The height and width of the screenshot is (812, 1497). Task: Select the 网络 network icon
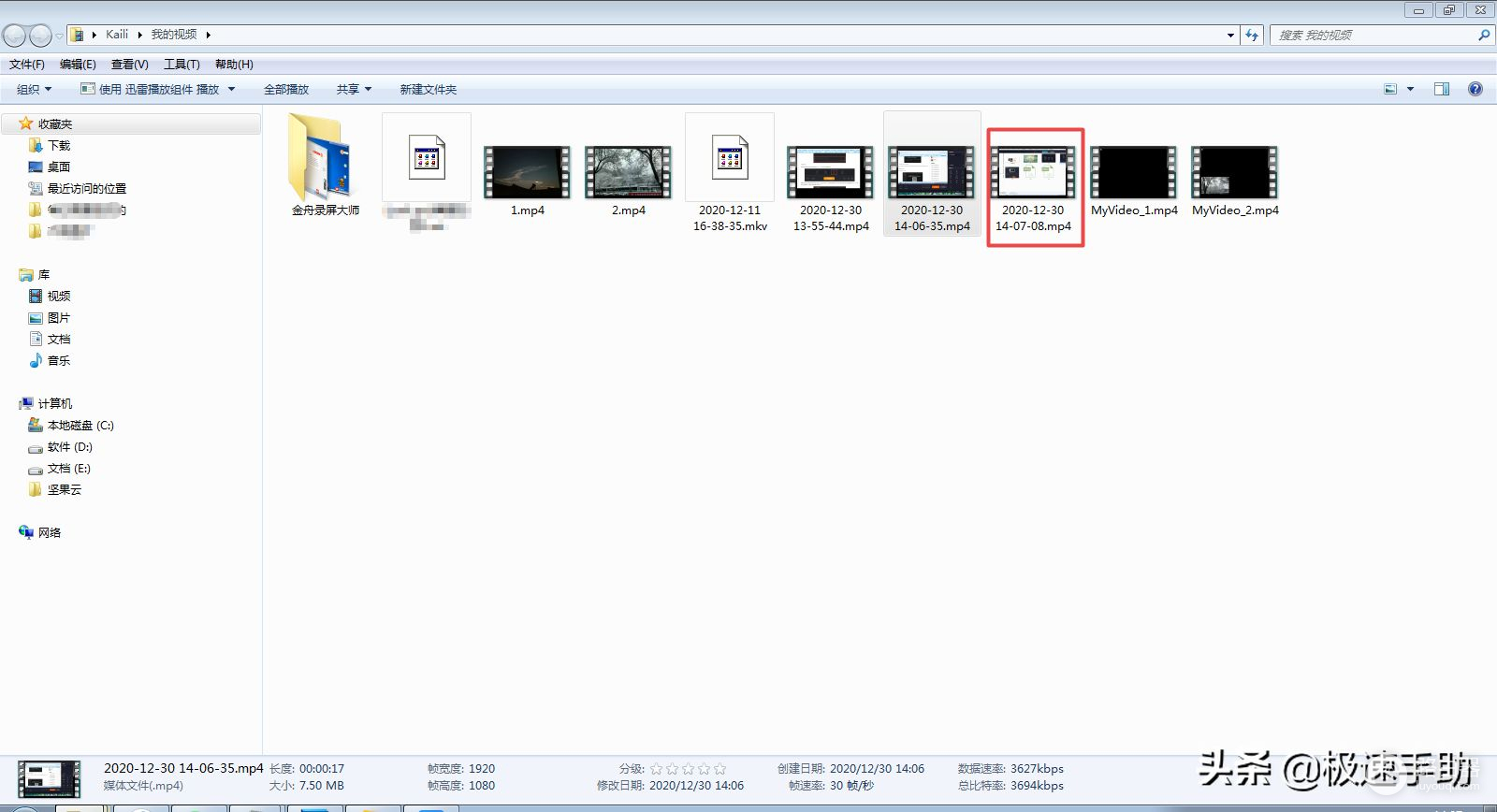tap(49, 532)
